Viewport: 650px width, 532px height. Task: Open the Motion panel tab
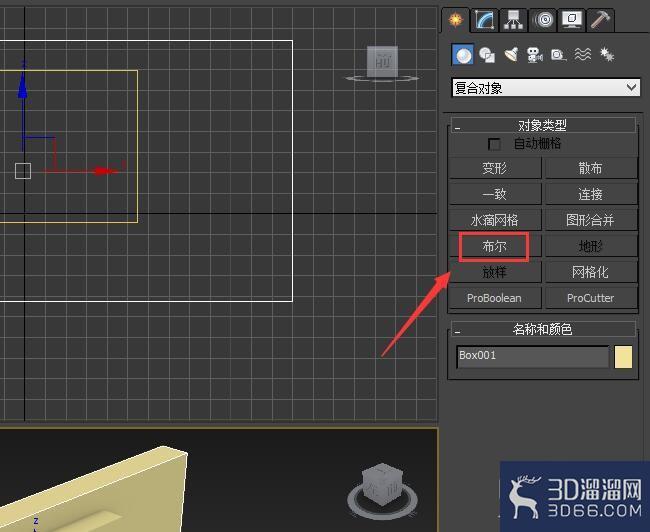543,19
